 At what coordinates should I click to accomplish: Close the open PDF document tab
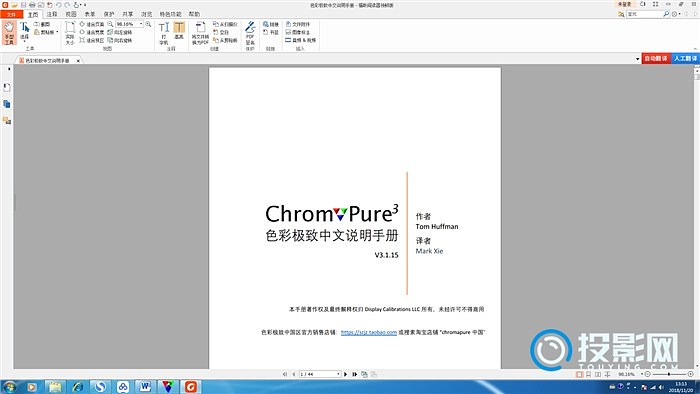pos(78,61)
